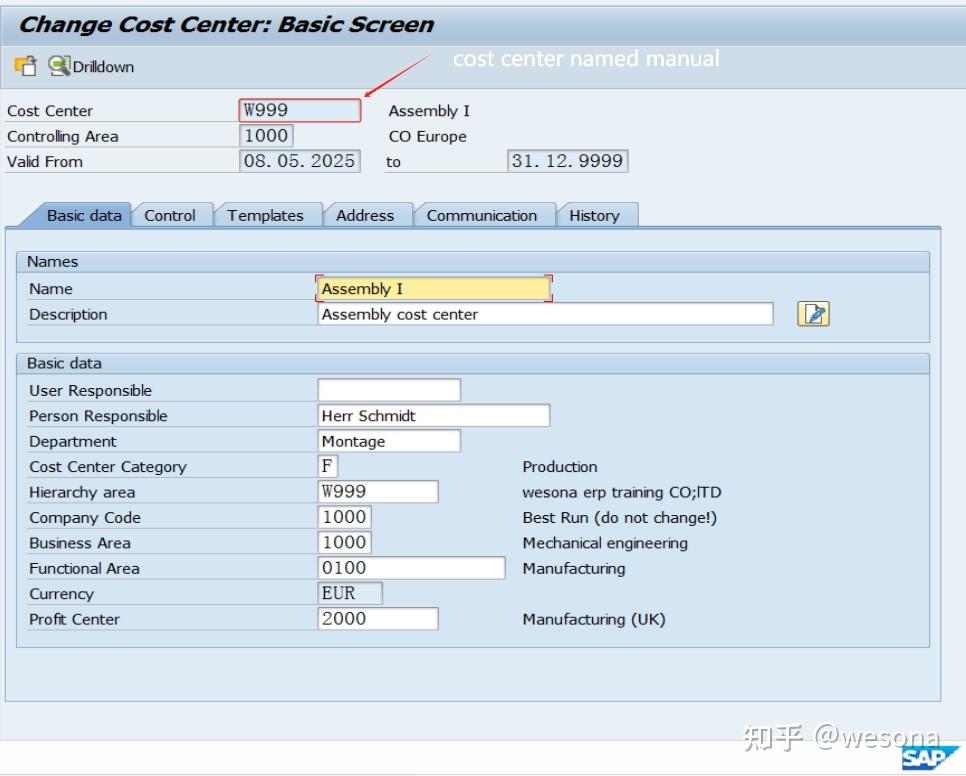Screen dimensions: 966x776
Task: Focus the empty User Responsible field
Action: 389,390
